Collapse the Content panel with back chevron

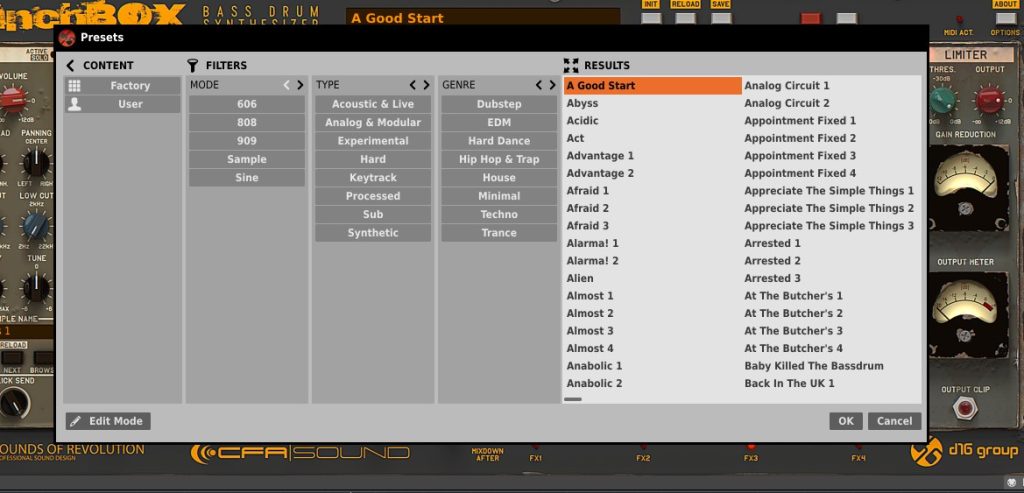pos(71,65)
